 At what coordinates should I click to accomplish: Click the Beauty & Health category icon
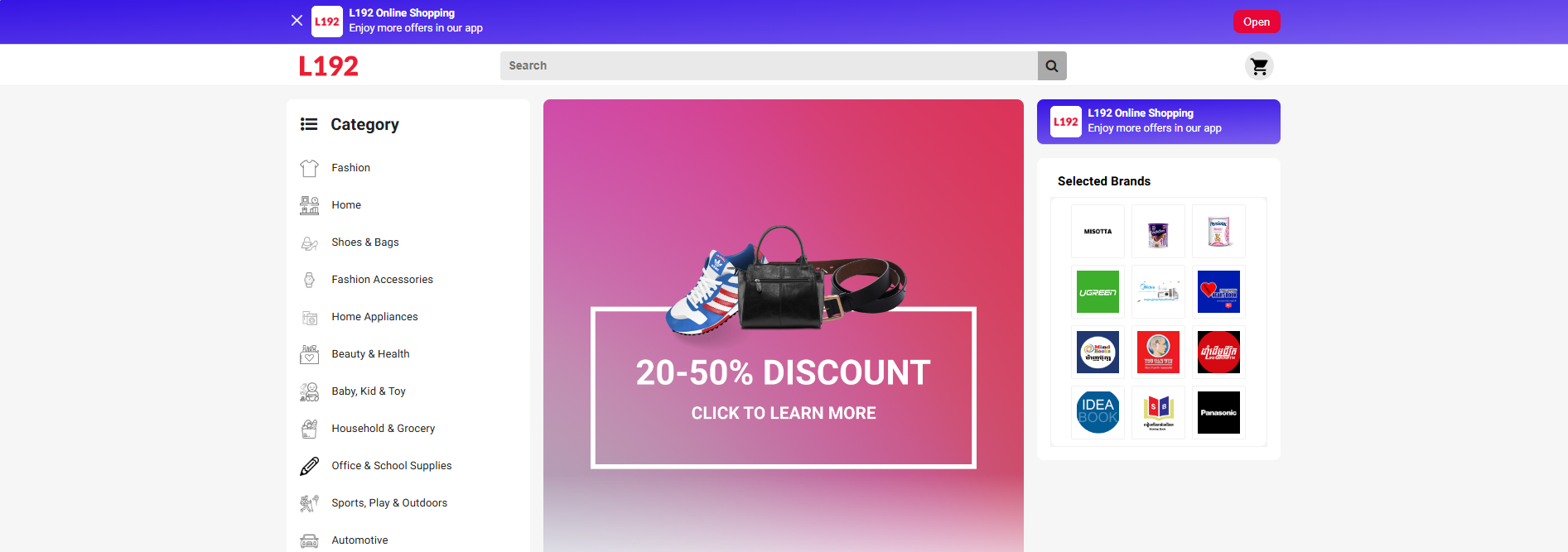pos(309,354)
